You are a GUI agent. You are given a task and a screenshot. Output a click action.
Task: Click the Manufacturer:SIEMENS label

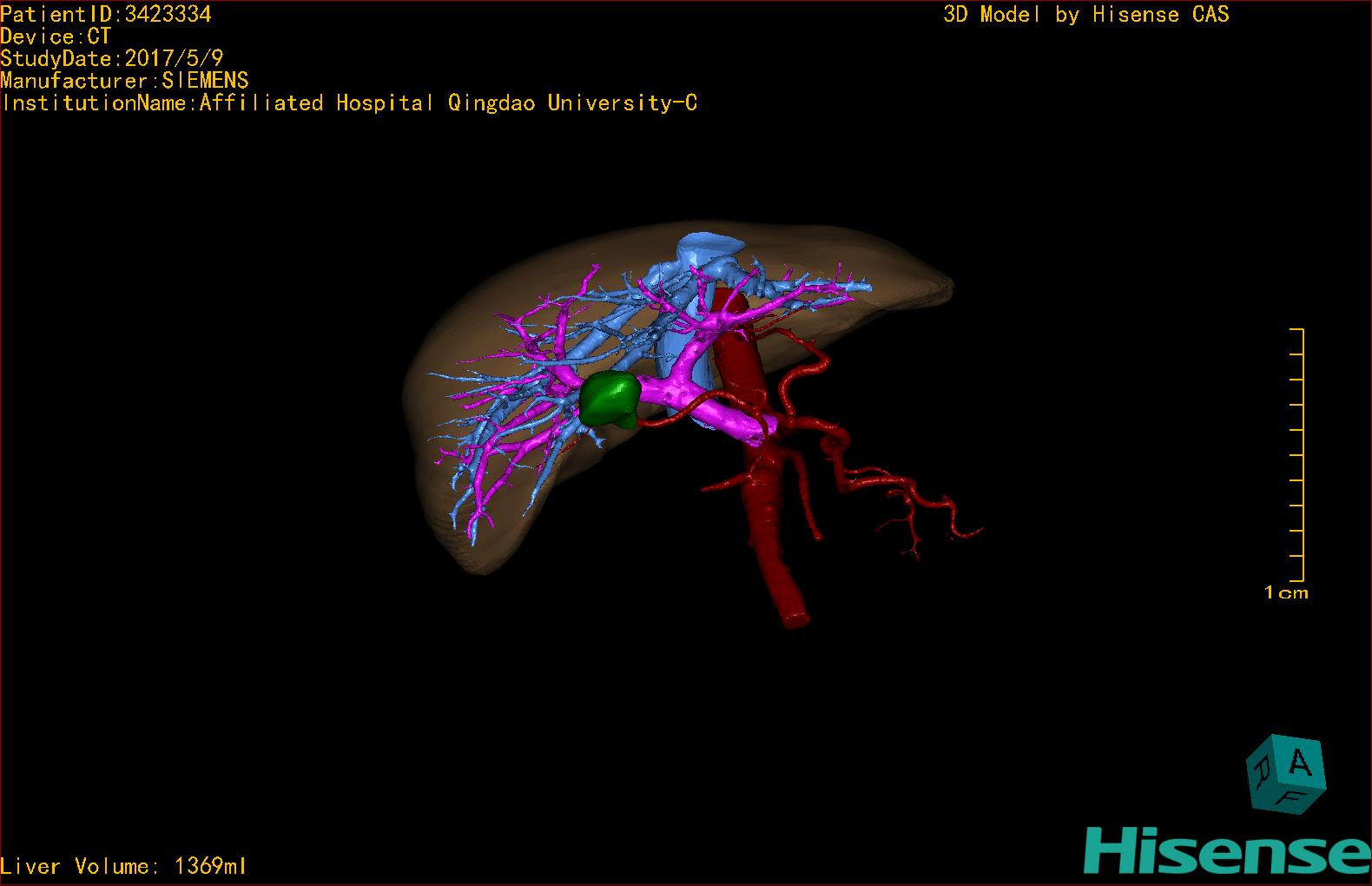(x=124, y=81)
